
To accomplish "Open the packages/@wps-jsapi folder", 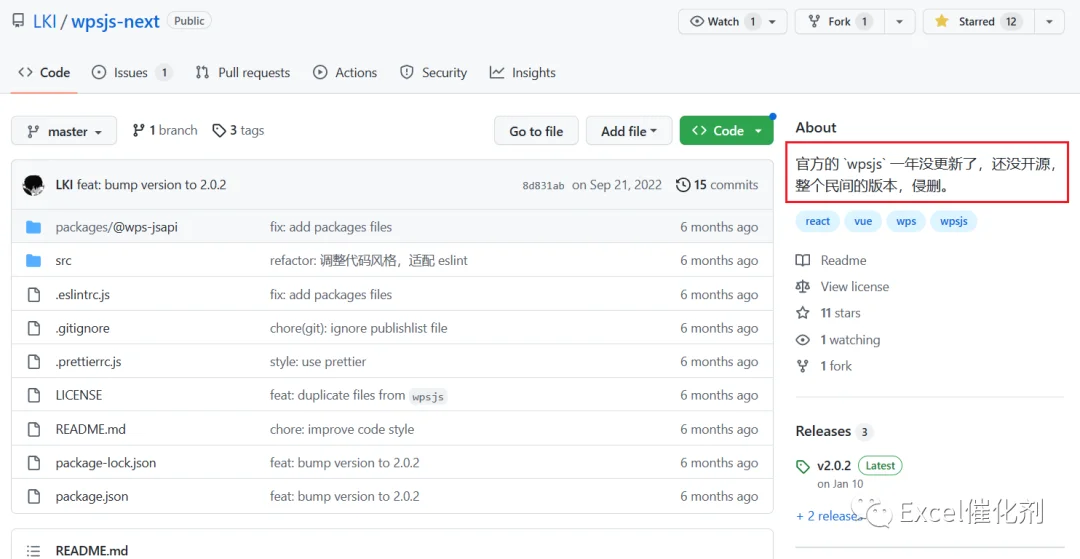I will [x=116, y=227].
